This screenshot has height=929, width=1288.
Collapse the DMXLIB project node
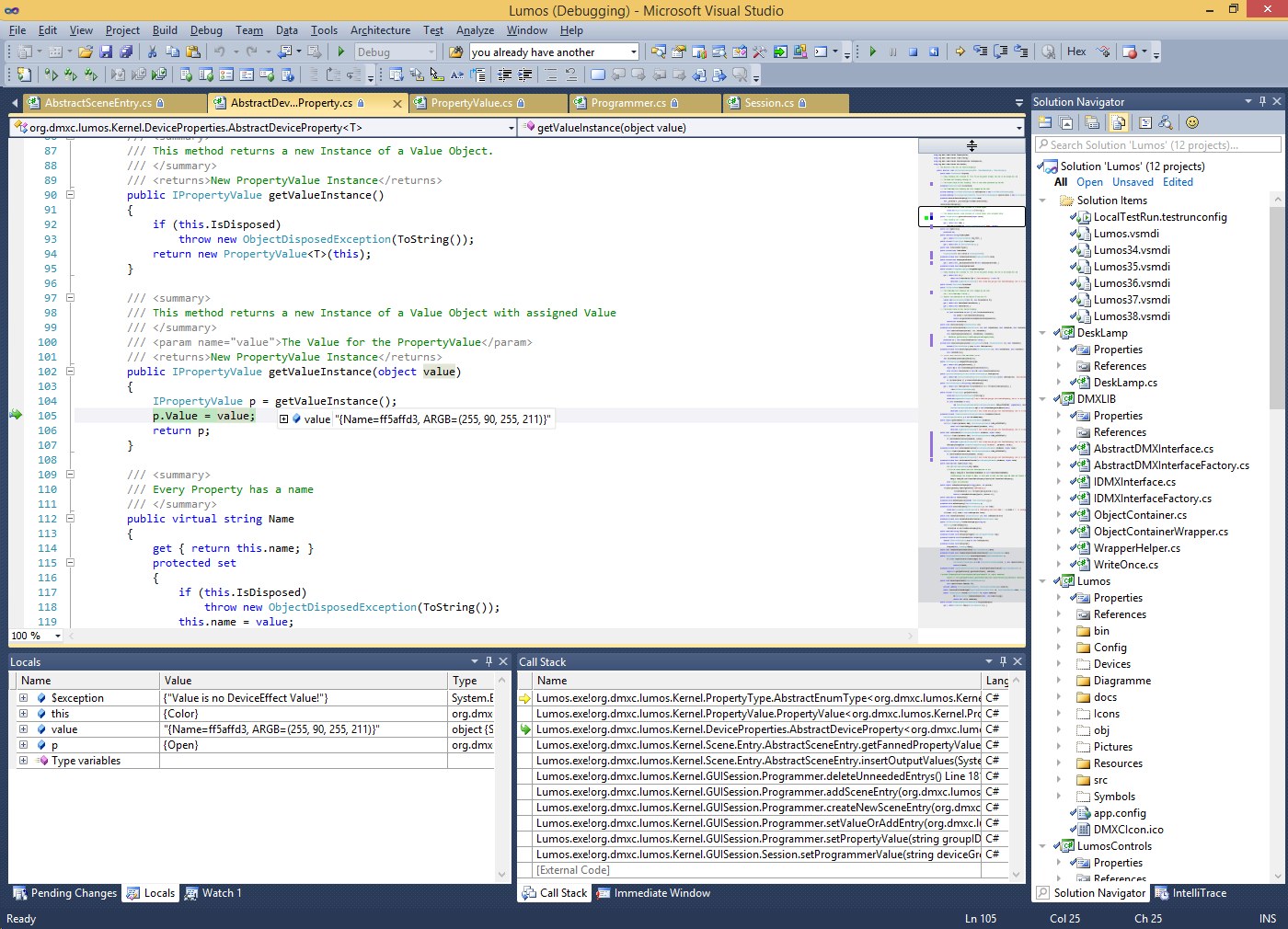coord(1042,399)
